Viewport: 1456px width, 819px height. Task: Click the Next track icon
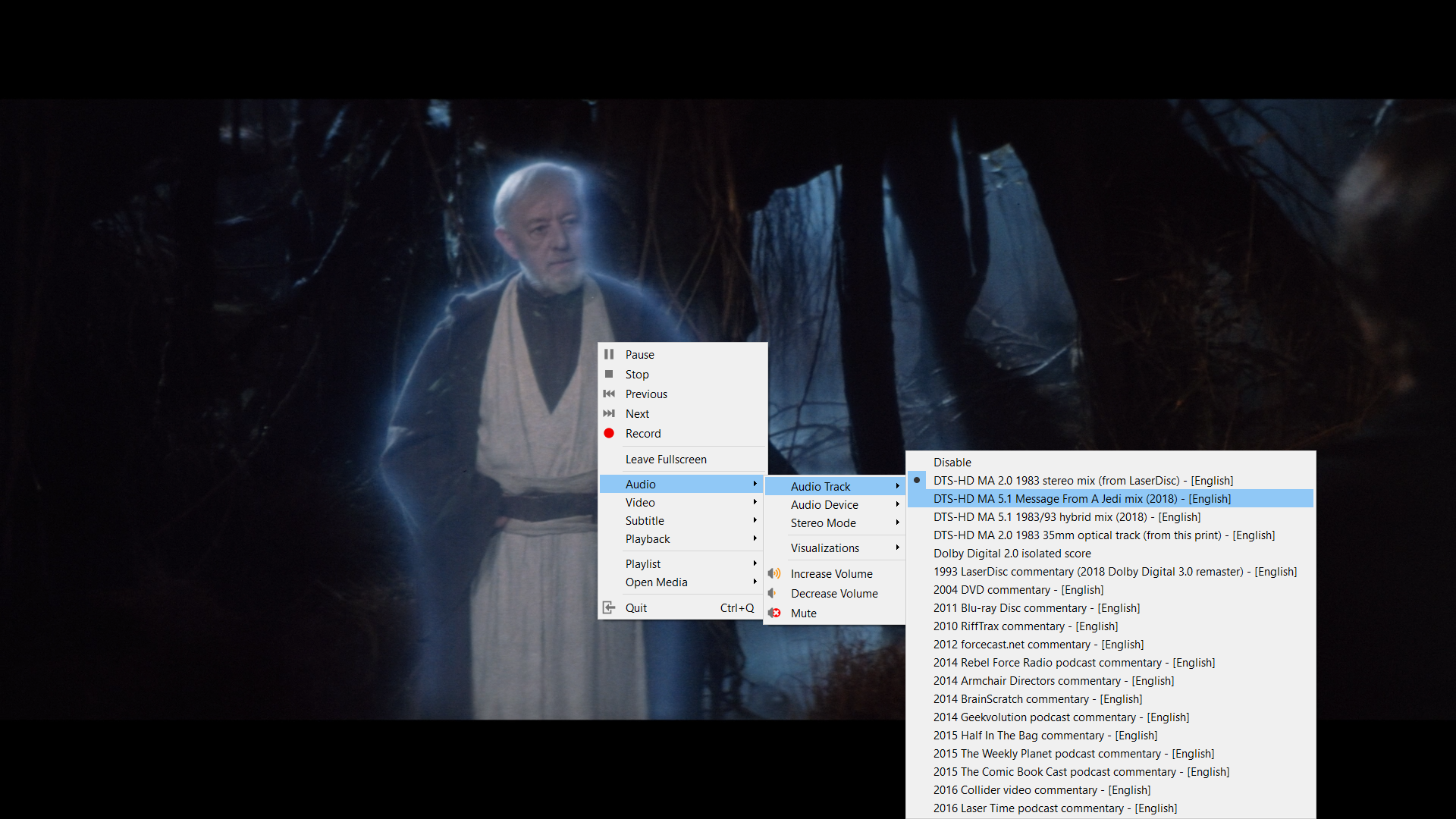[x=609, y=413]
